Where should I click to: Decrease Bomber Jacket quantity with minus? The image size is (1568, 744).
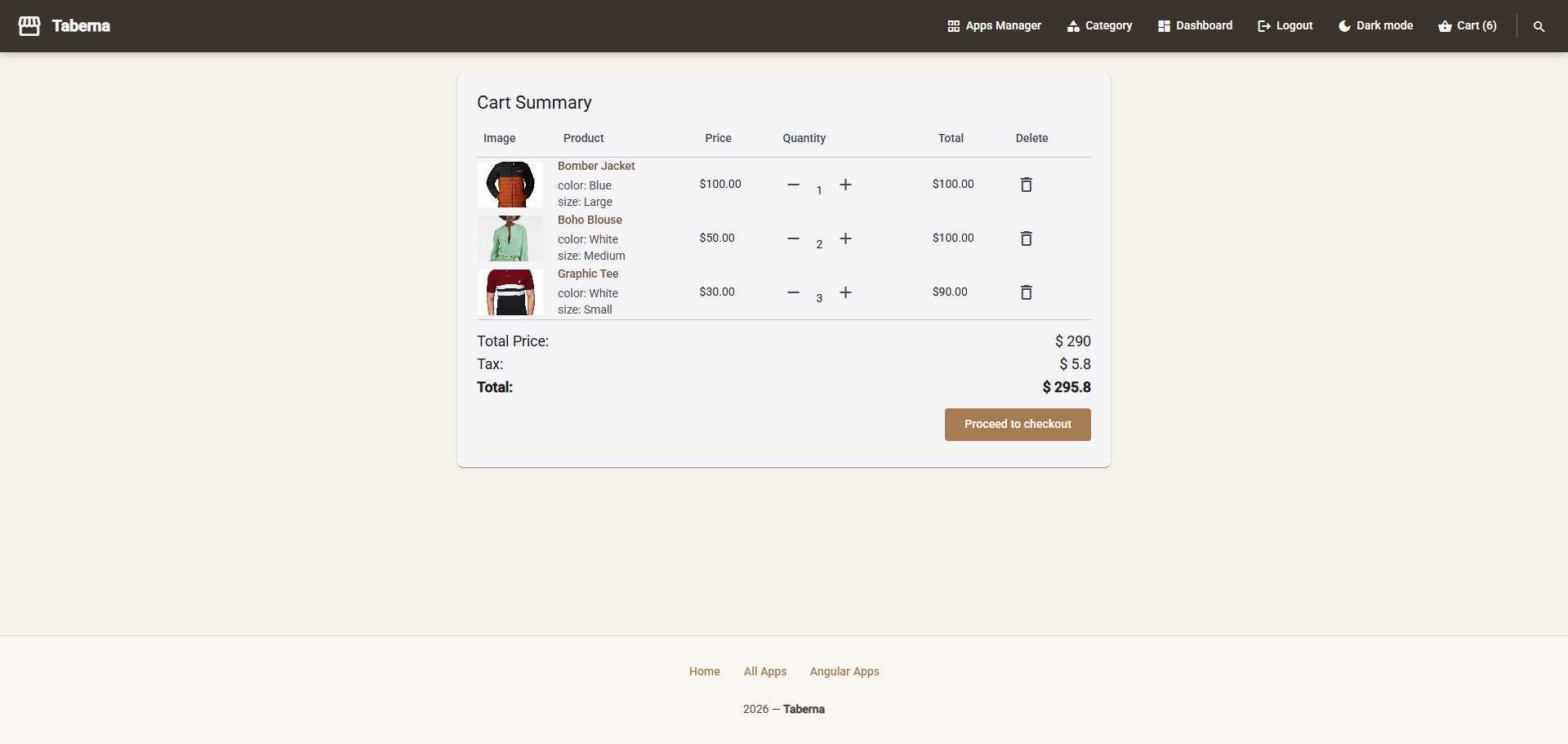793,185
